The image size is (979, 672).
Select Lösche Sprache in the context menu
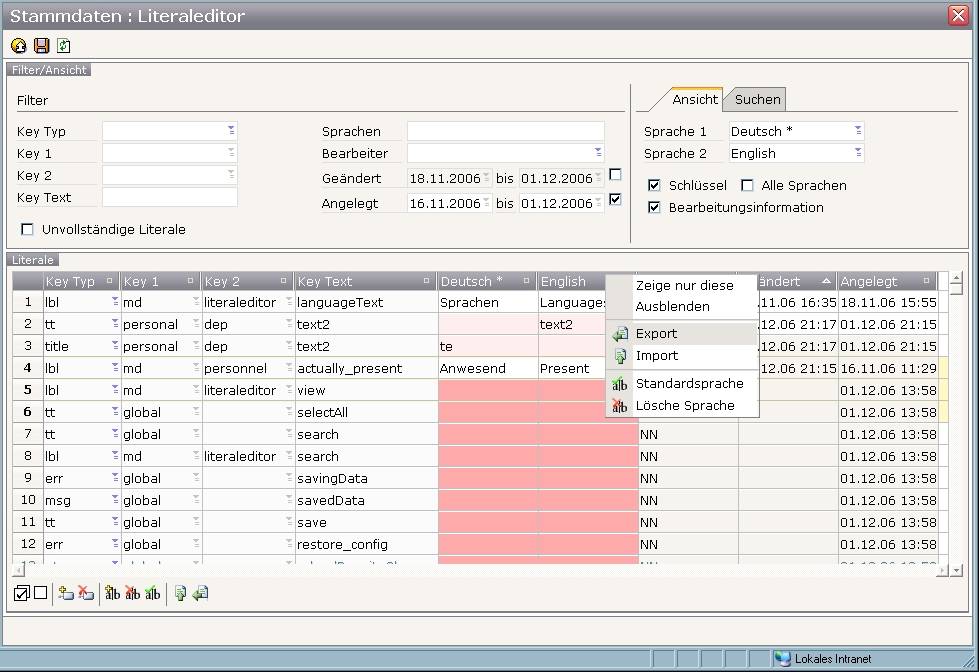click(684, 406)
